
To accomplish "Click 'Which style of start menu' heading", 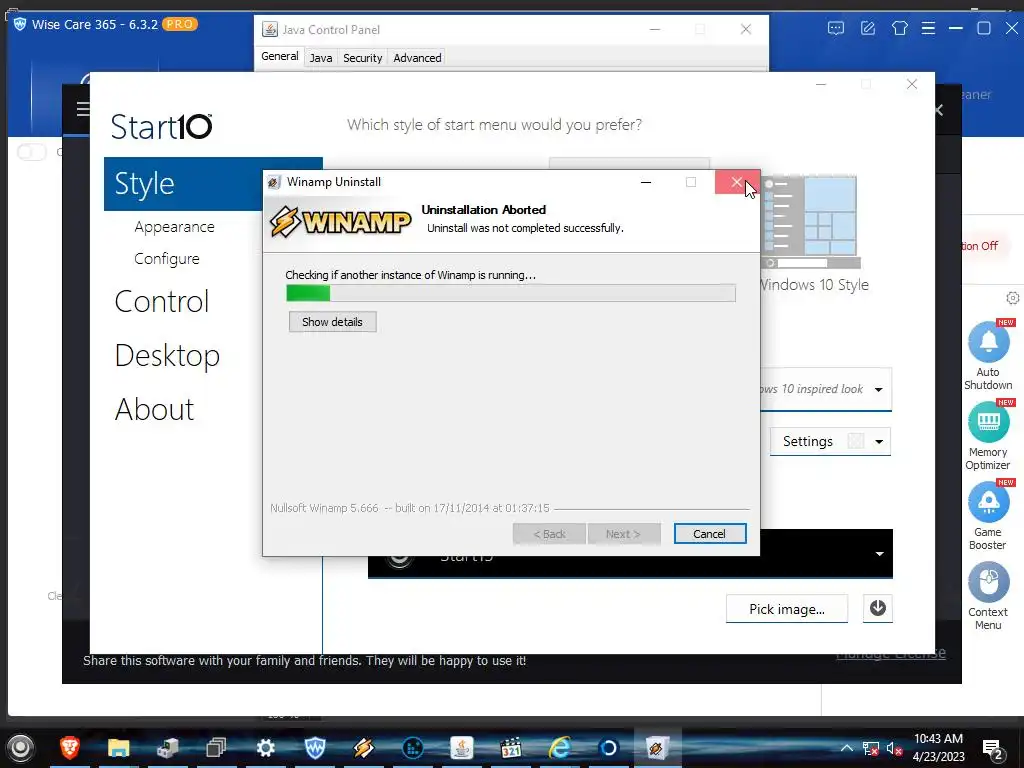I will coord(494,125).
